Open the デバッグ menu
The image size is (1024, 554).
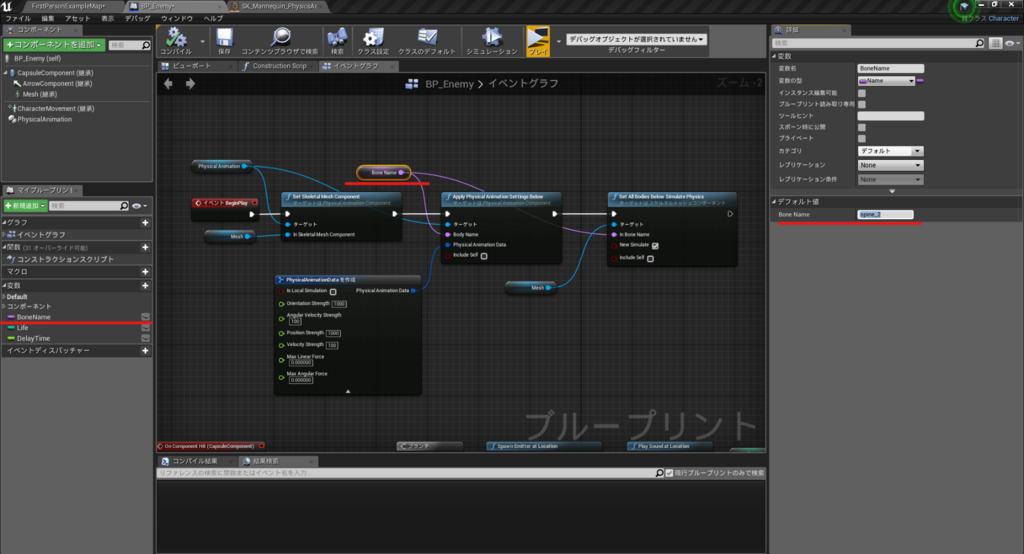[138, 18]
